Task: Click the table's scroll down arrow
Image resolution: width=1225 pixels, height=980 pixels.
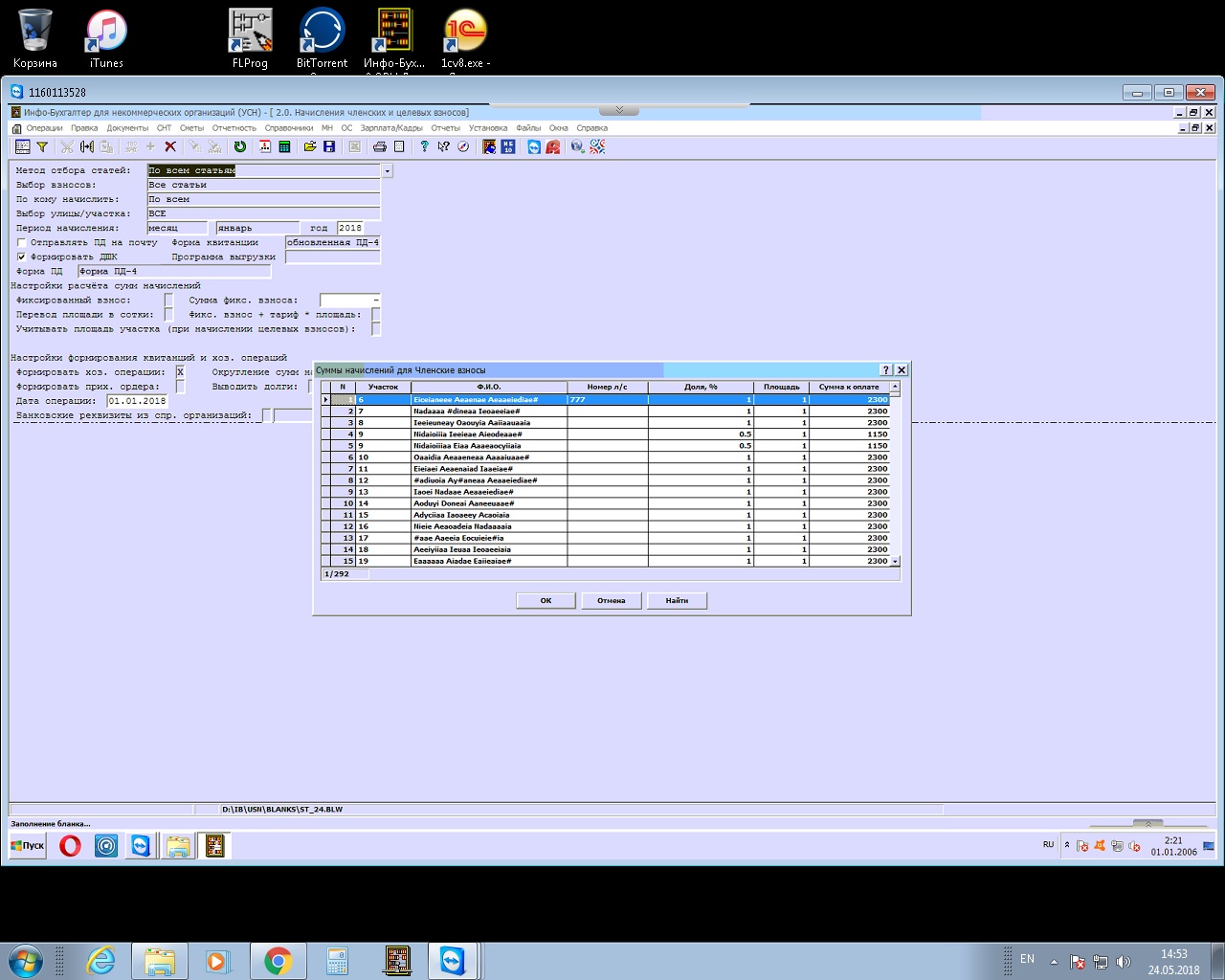Action: (x=896, y=561)
